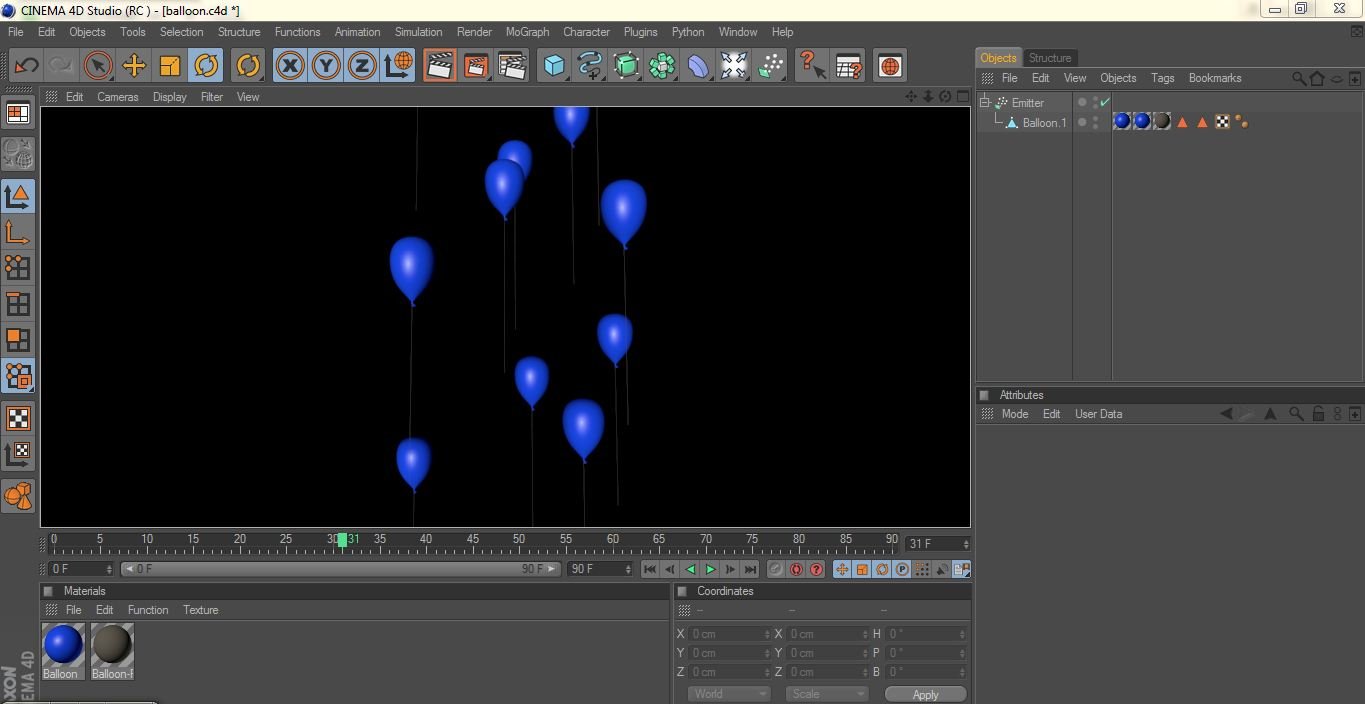Select the Rotate tool
This screenshot has width=1365, height=704.
(205, 65)
